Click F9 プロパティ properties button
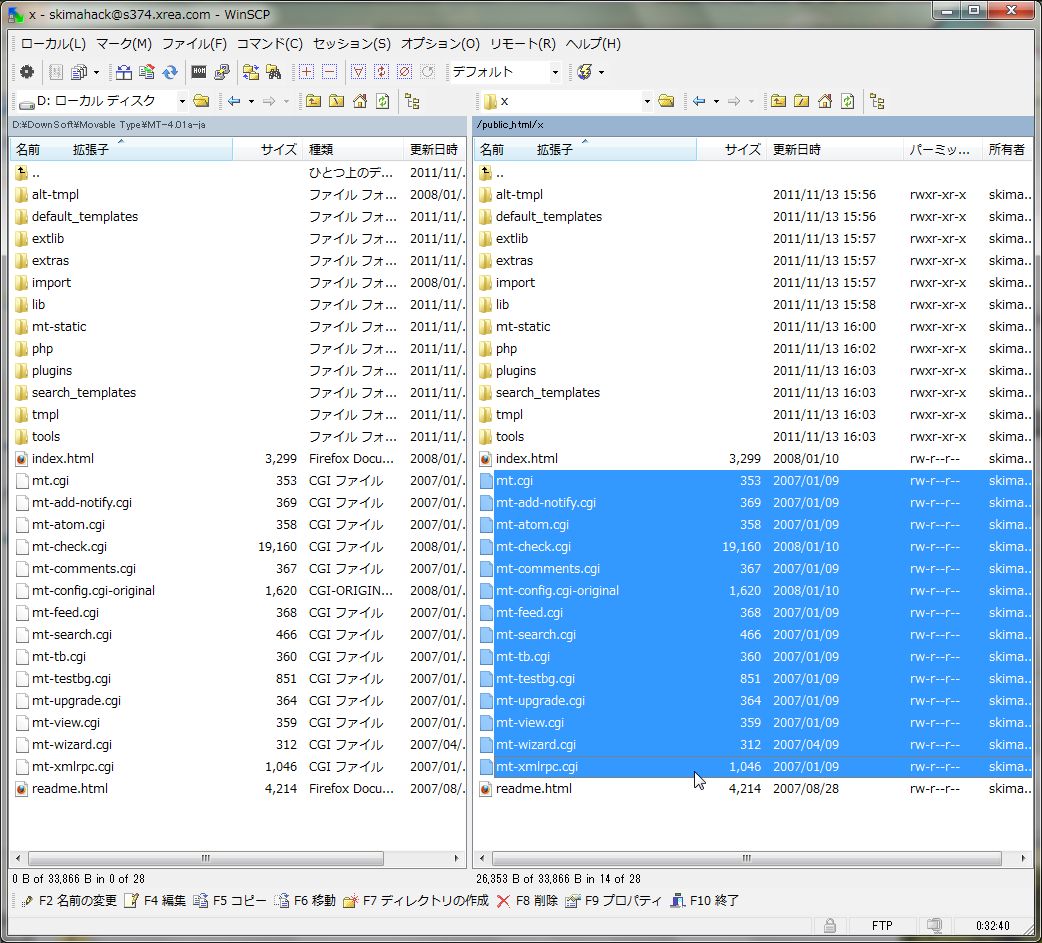Image resolution: width=1042 pixels, height=943 pixels. 613,900
